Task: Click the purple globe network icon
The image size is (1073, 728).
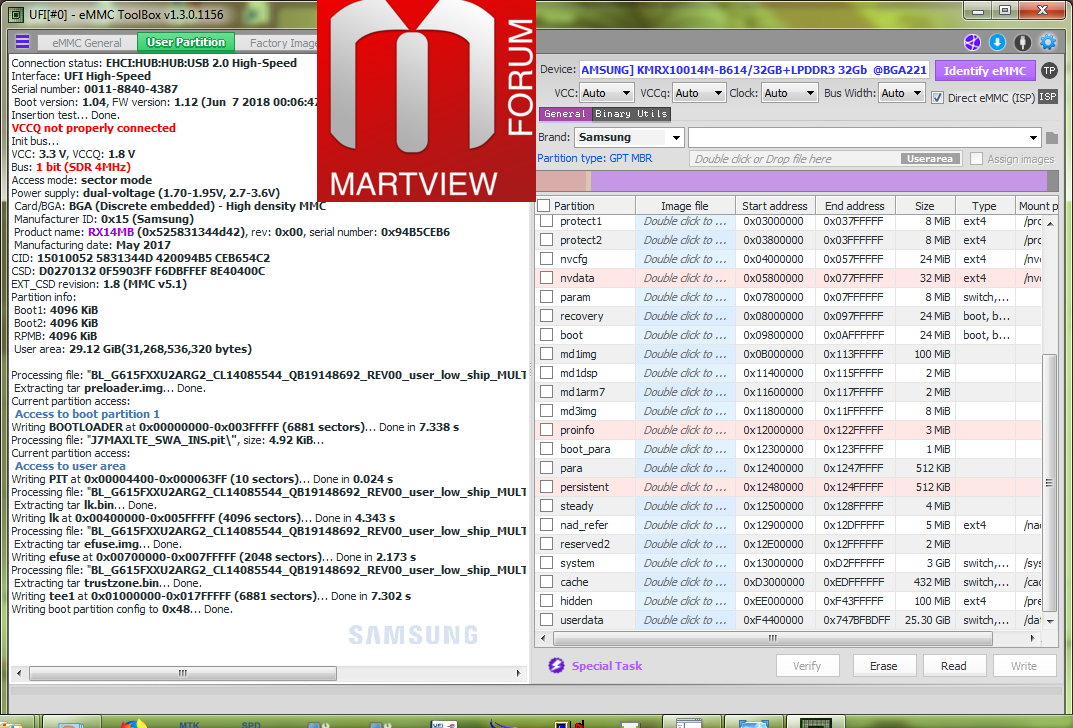Action: (972, 42)
